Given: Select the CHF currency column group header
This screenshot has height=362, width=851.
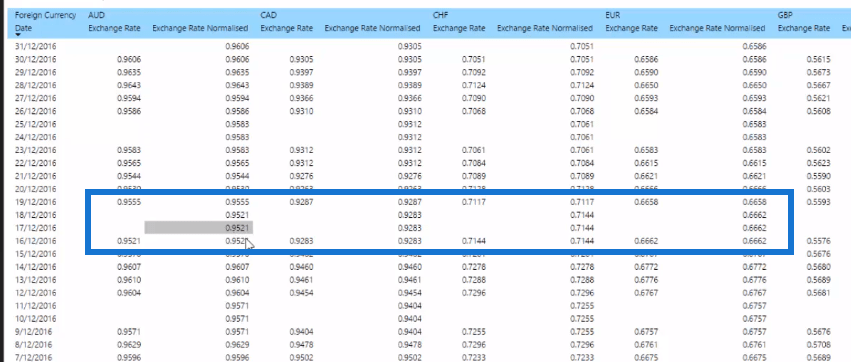Looking at the screenshot, I should (x=440, y=15).
